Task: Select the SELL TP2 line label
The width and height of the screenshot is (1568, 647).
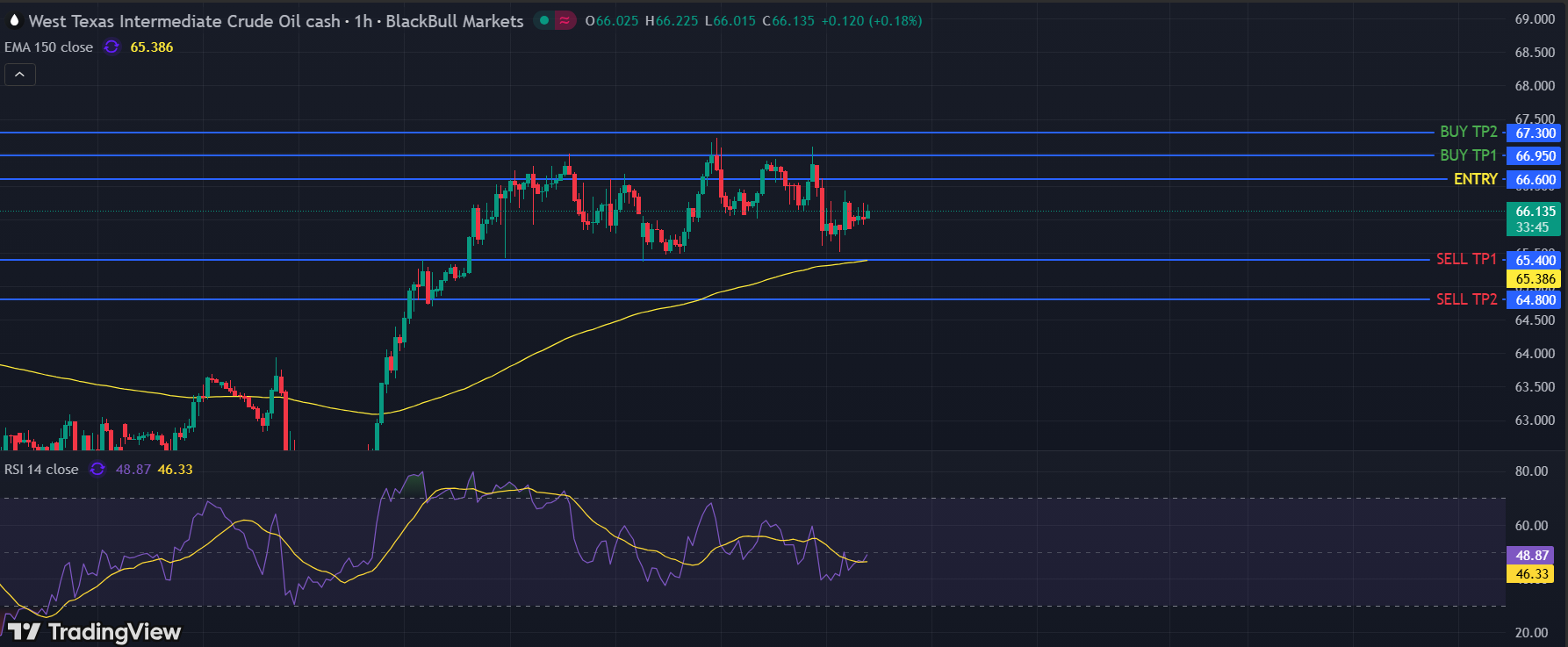Action: point(1466,299)
